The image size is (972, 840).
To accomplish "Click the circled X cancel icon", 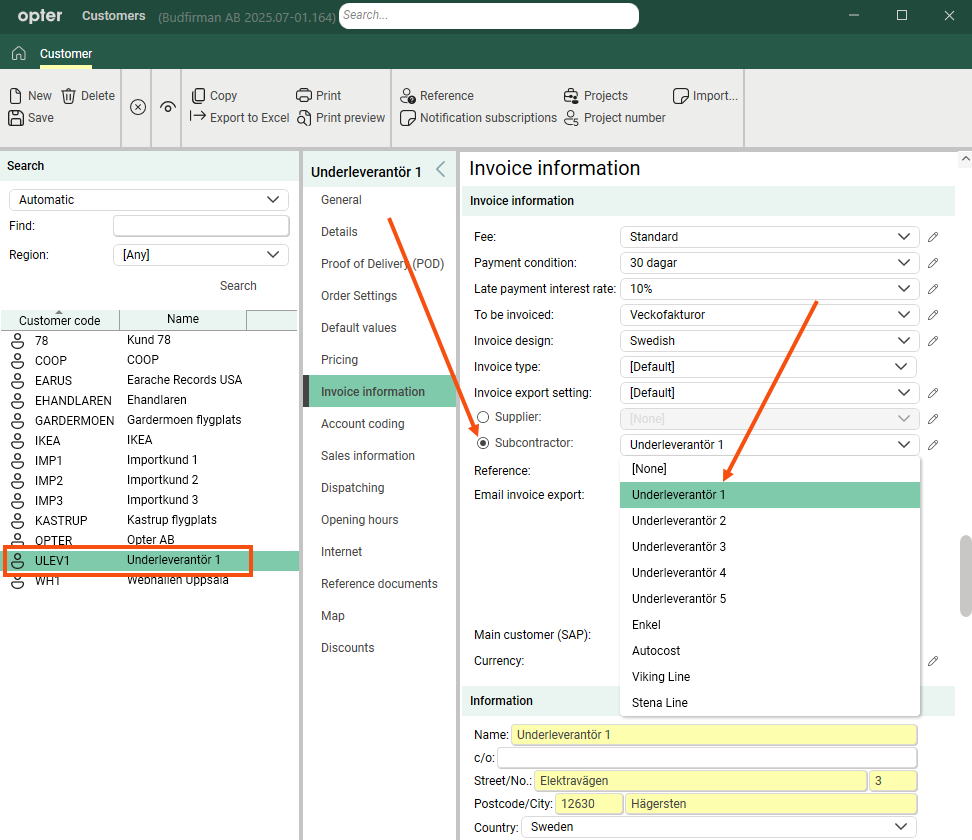I will pos(138,107).
